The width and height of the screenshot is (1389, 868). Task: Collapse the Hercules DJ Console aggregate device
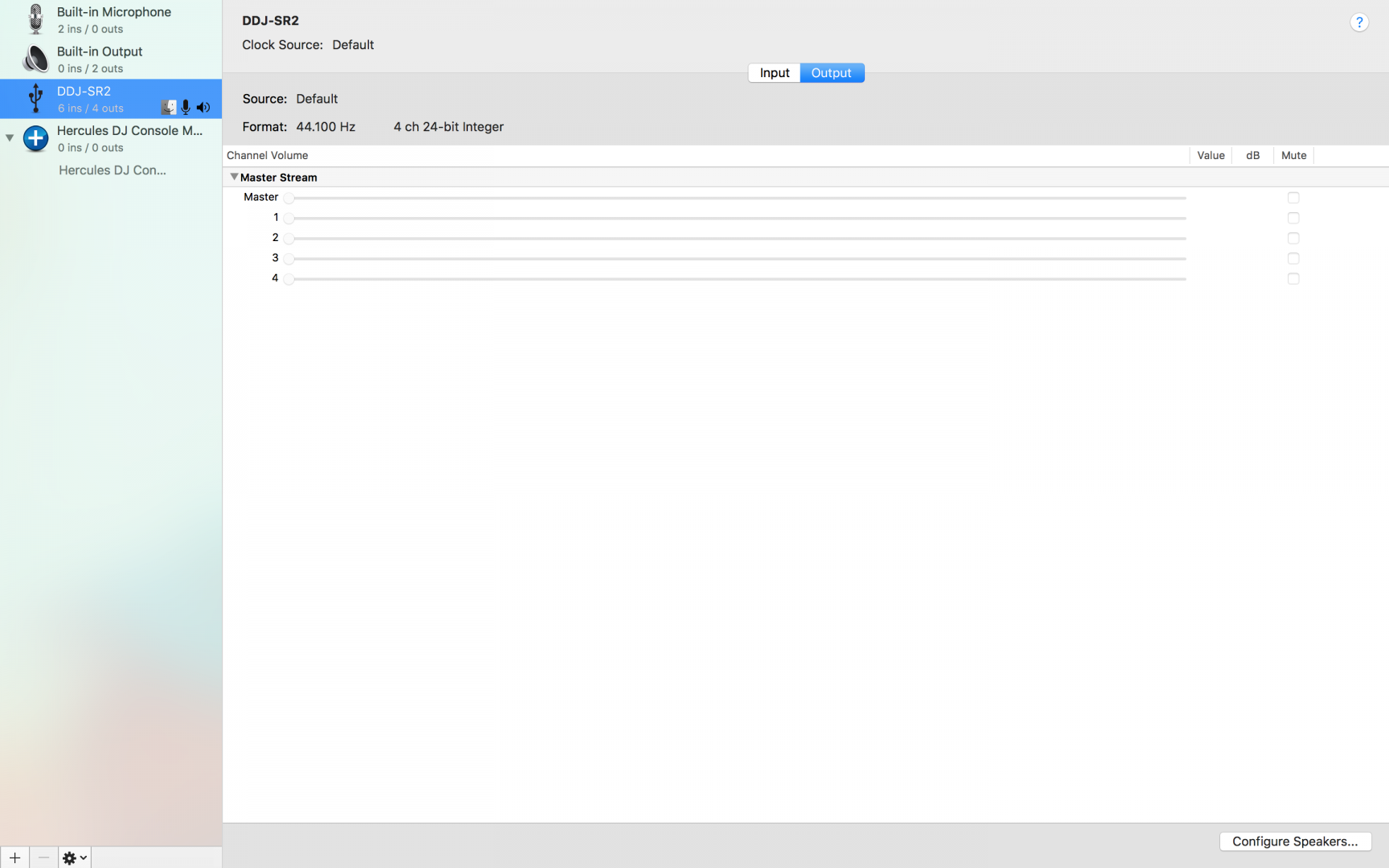point(10,137)
